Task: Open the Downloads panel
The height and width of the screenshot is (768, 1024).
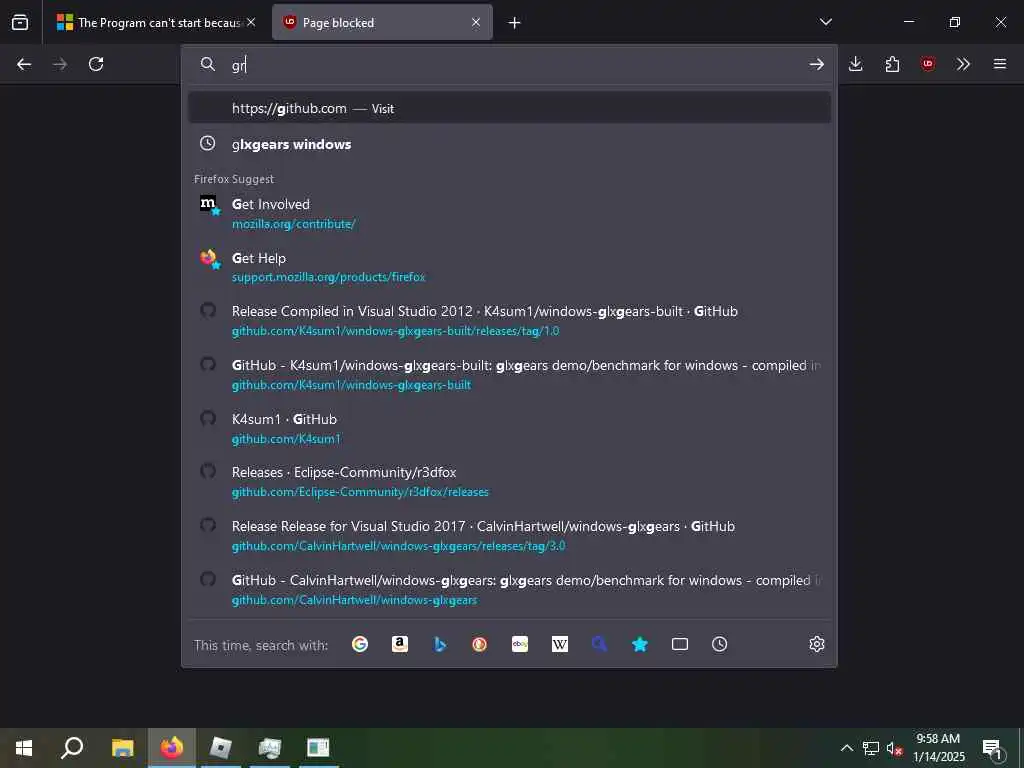Action: click(856, 64)
